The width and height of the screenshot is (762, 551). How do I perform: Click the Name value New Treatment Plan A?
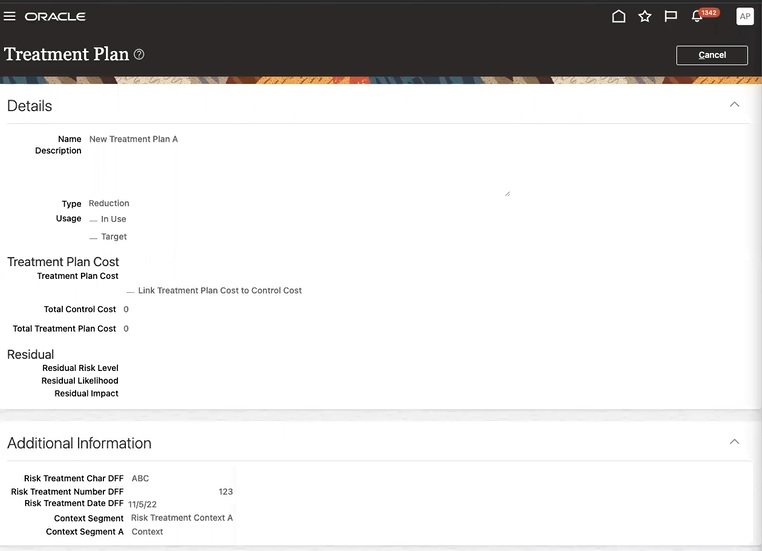click(x=133, y=139)
